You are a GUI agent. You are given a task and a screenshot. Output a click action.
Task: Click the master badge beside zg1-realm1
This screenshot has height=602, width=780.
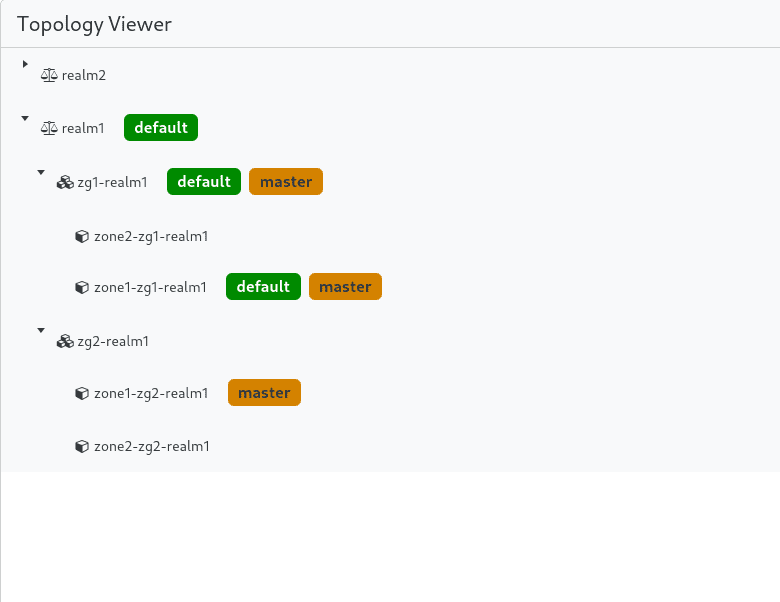pyautogui.click(x=286, y=182)
